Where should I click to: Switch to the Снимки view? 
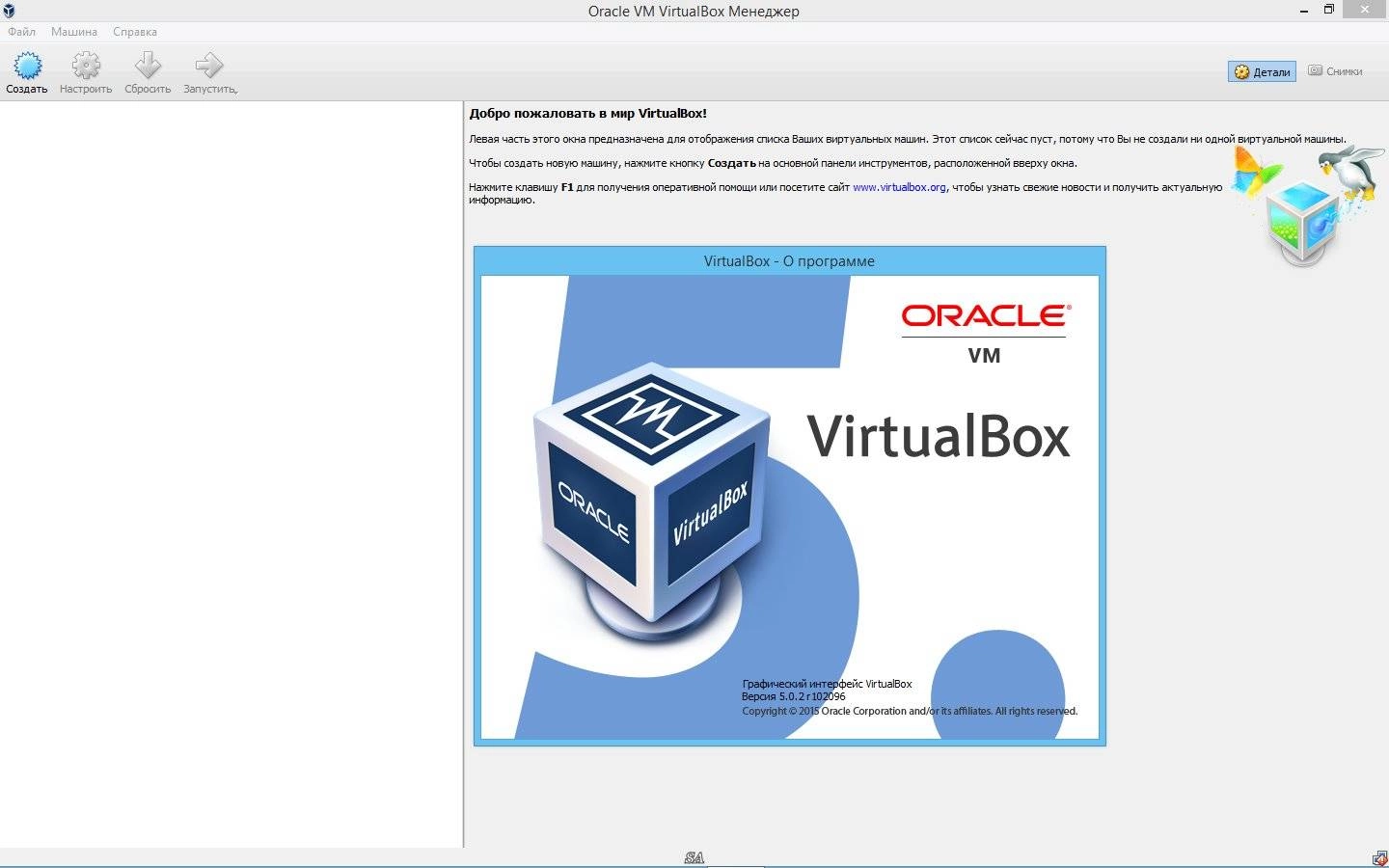[1335, 71]
